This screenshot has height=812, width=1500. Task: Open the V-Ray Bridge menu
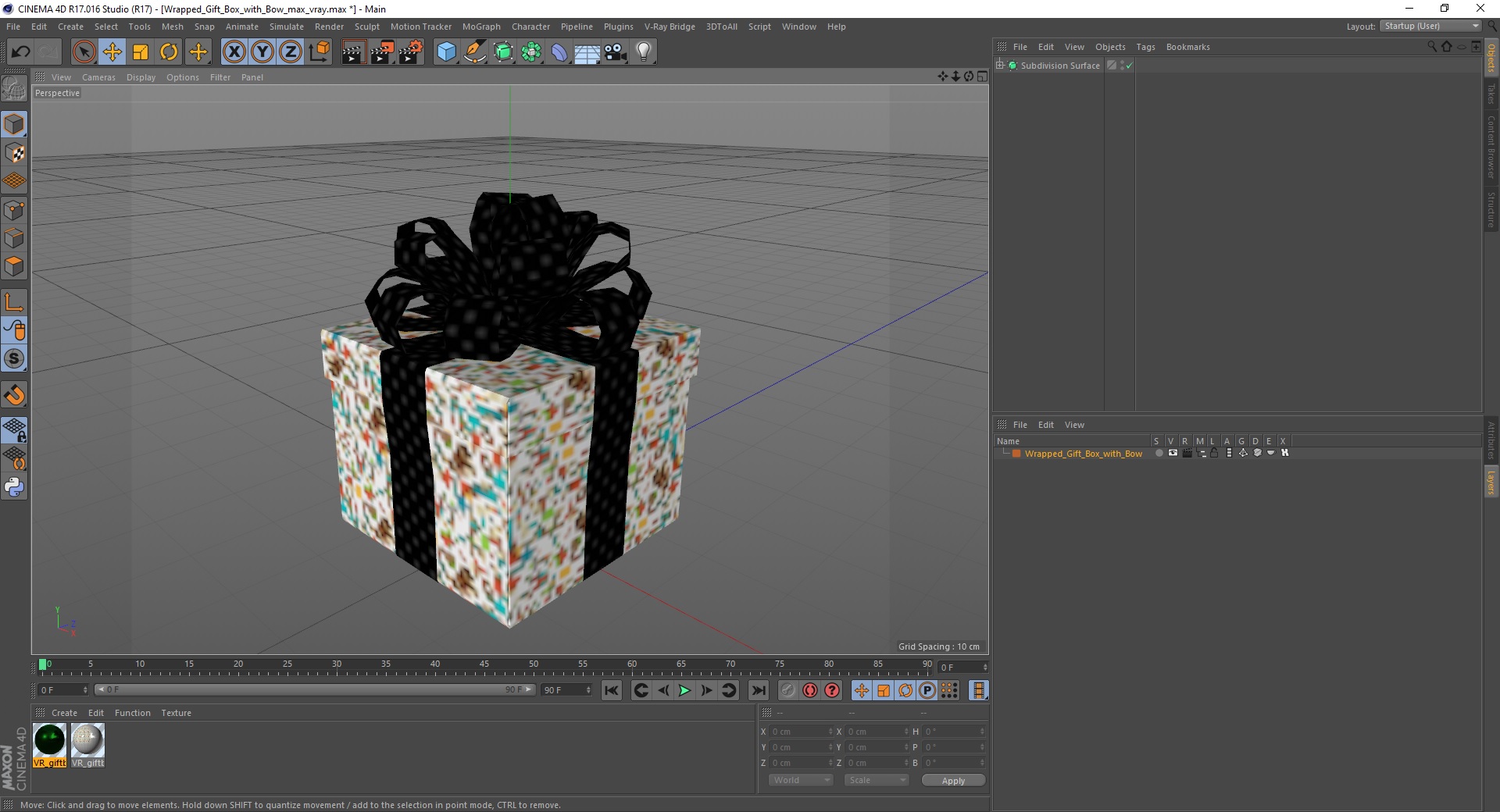(x=670, y=27)
